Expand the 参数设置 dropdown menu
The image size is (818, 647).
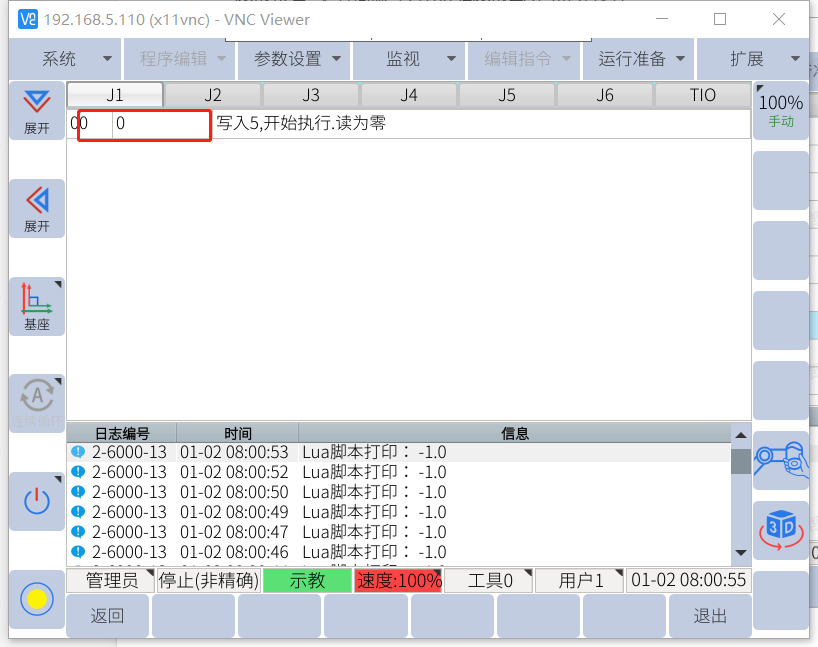pyautogui.click(x=295, y=59)
